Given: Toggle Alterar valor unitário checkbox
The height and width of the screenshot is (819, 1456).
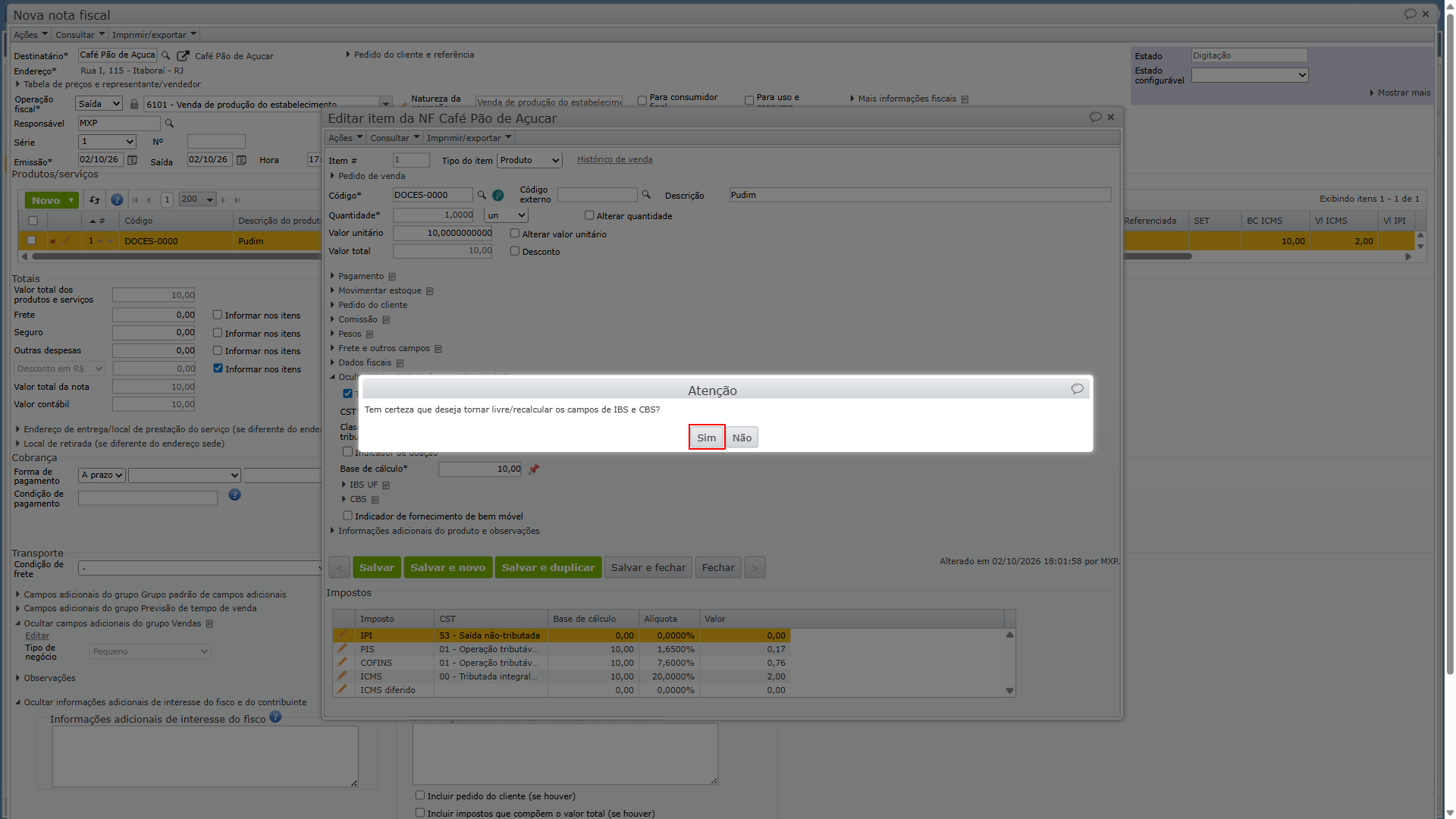Looking at the screenshot, I should (515, 234).
